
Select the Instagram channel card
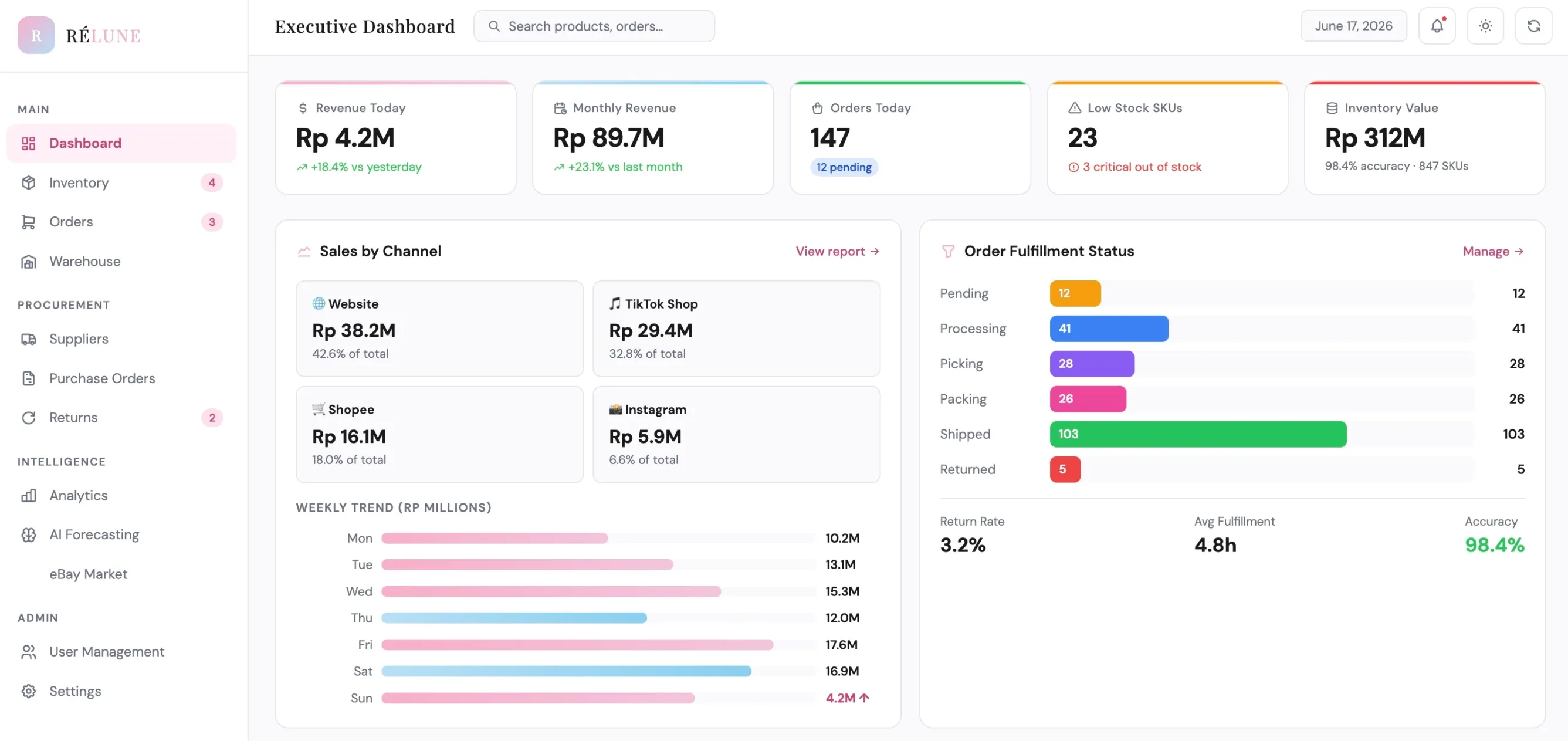pos(736,435)
